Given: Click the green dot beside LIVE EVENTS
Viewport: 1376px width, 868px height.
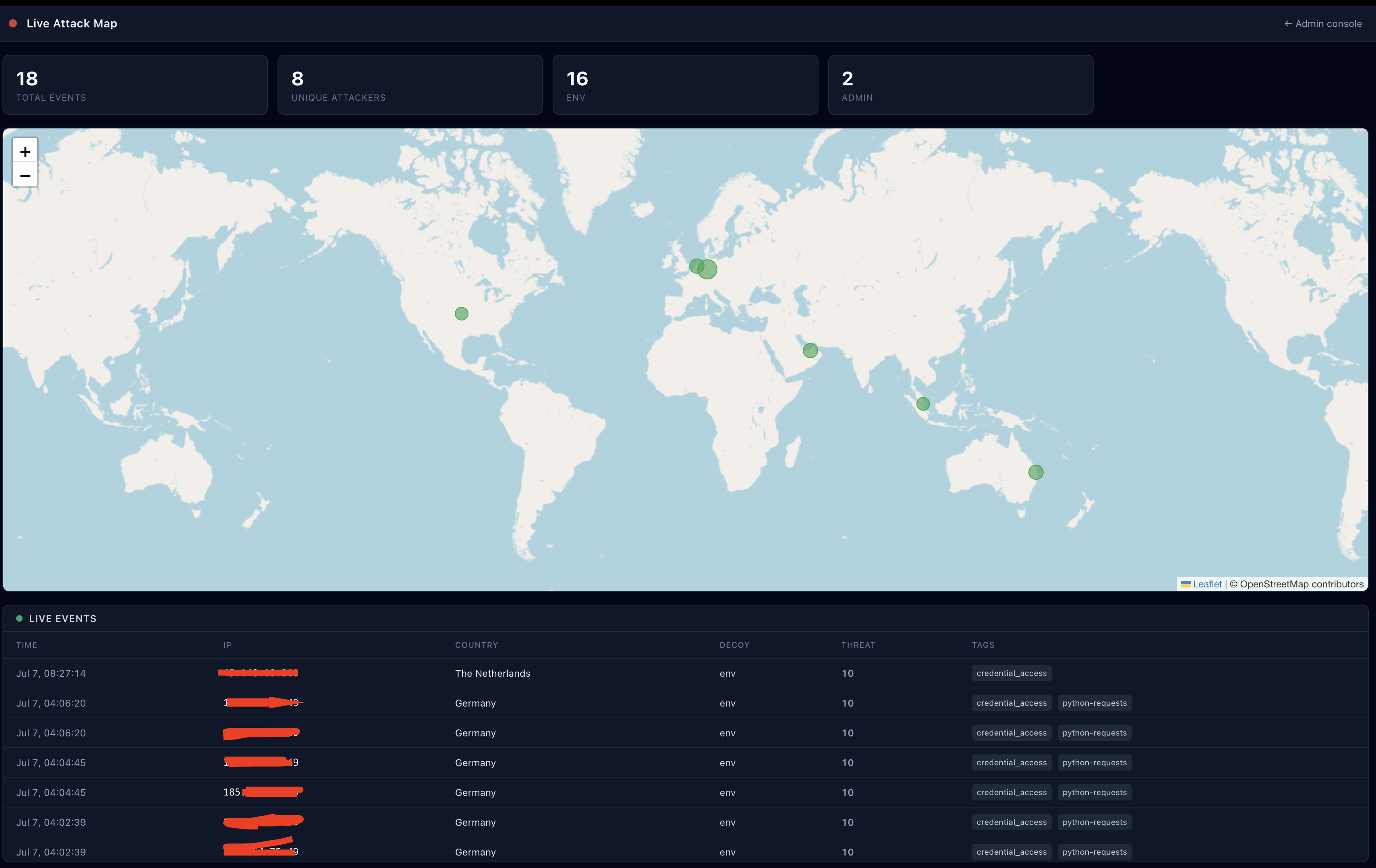Looking at the screenshot, I should (19, 618).
